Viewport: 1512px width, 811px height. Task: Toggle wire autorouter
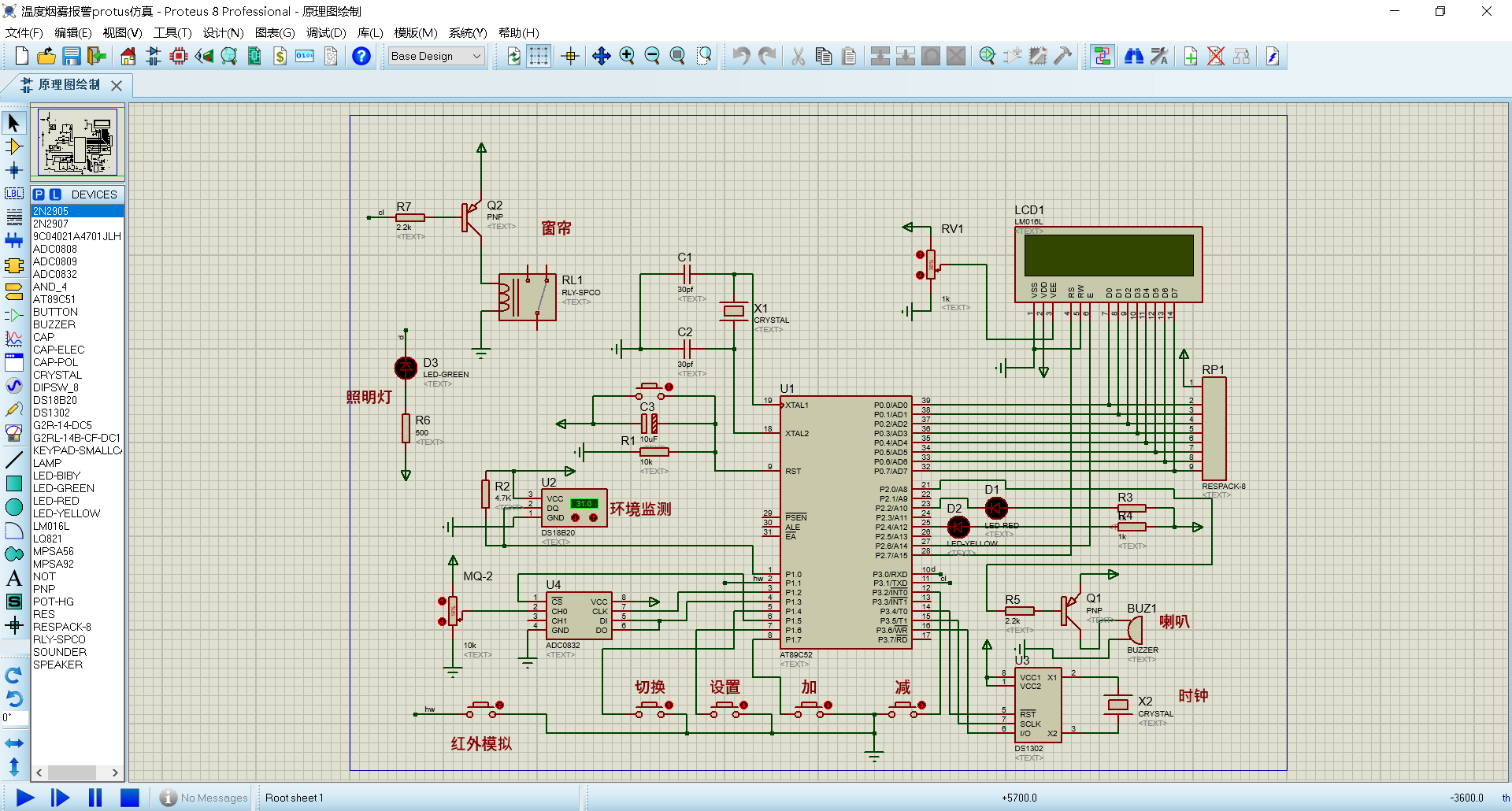[x=1102, y=56]
